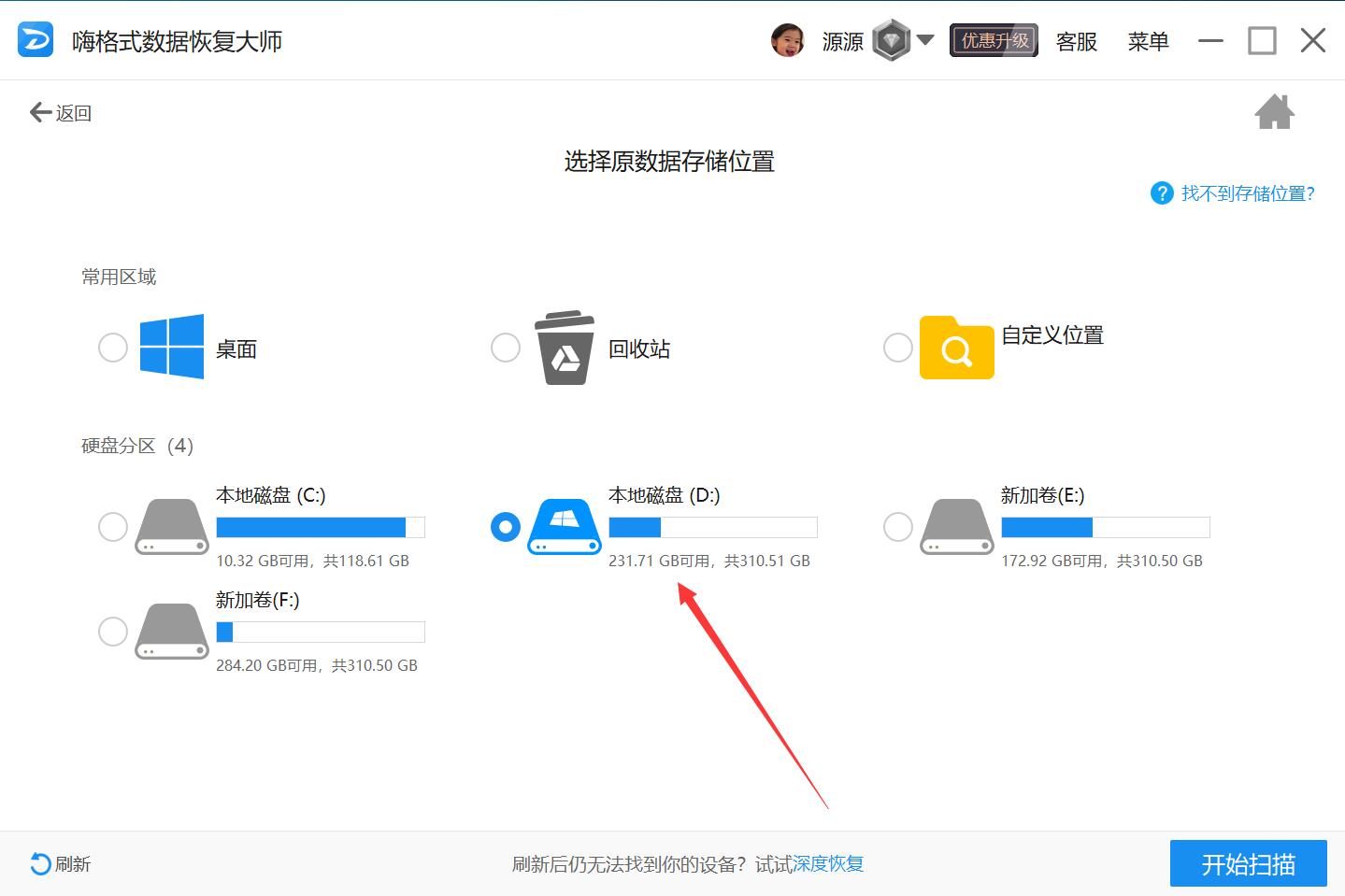Open the 菜单 menu
This screenshot has width=1345, height=896.
tap(1149, 41)
